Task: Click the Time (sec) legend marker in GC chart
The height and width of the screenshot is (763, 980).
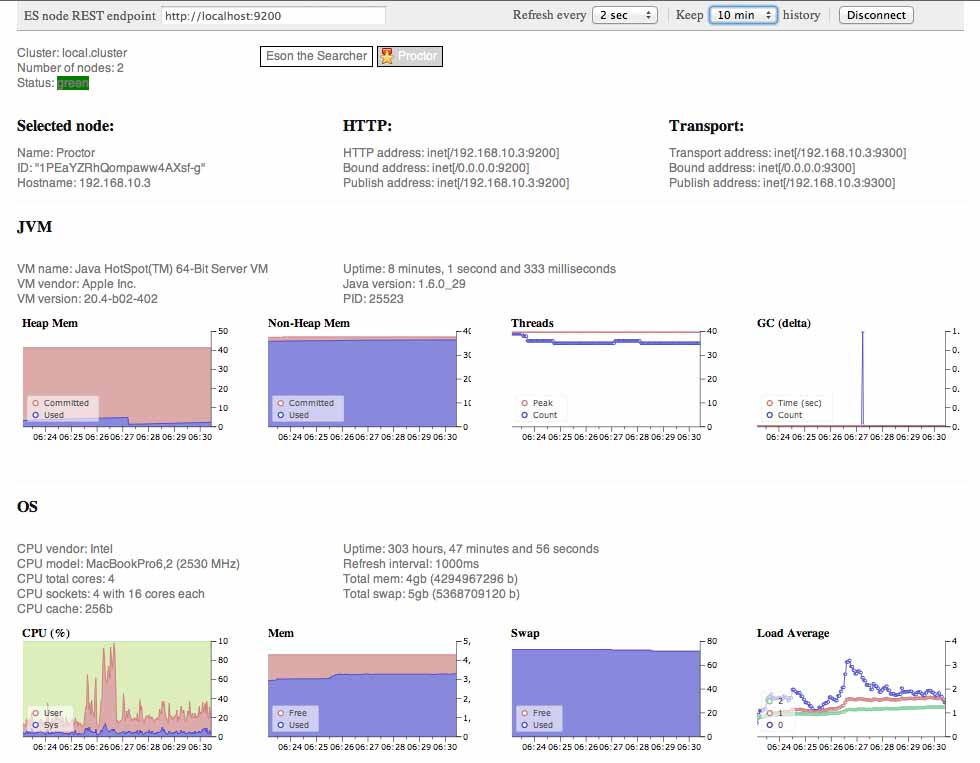Action: click(x=771, y=403)
